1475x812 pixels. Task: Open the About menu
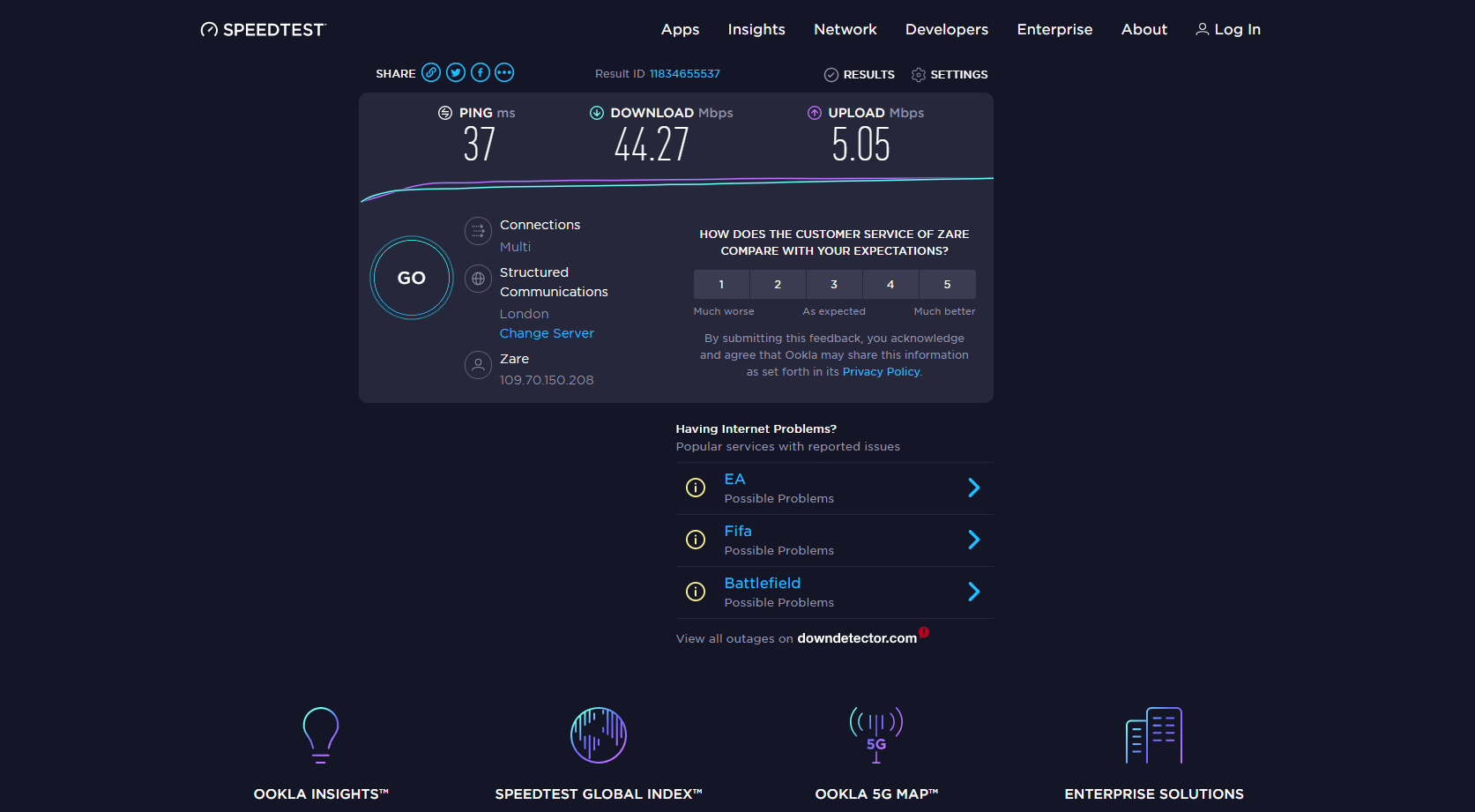pos(1144,29)
